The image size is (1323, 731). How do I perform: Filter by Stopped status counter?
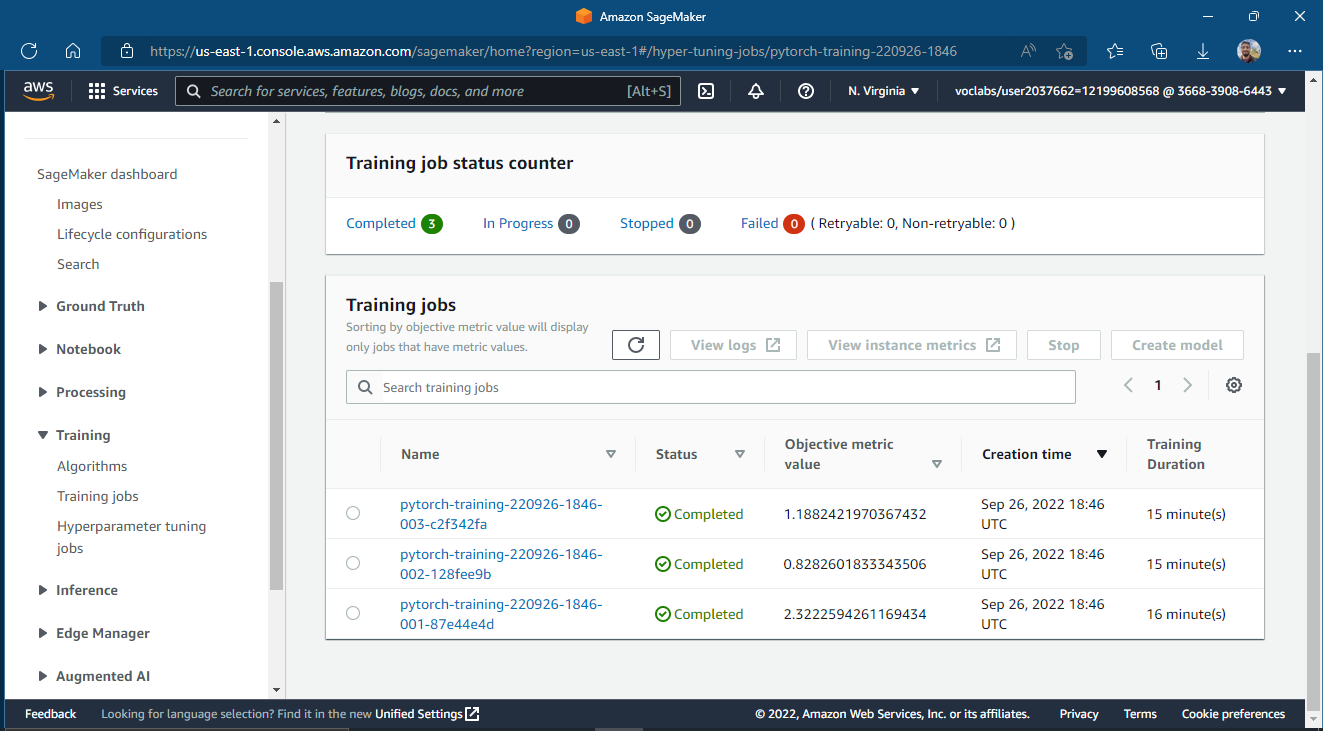pos(660,223)
